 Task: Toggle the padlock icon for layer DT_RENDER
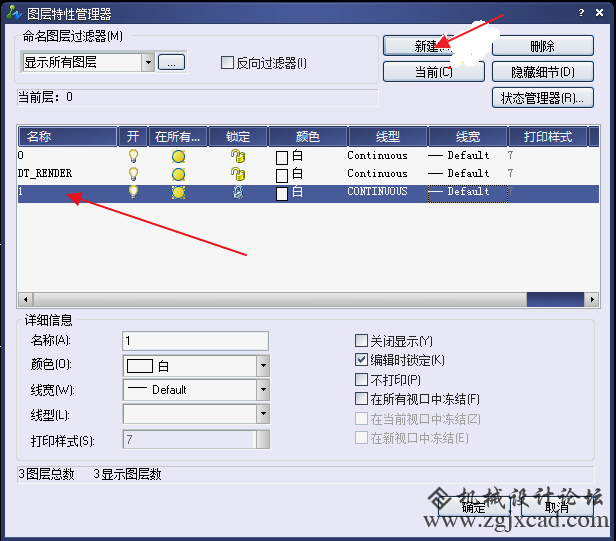(238, 174)
